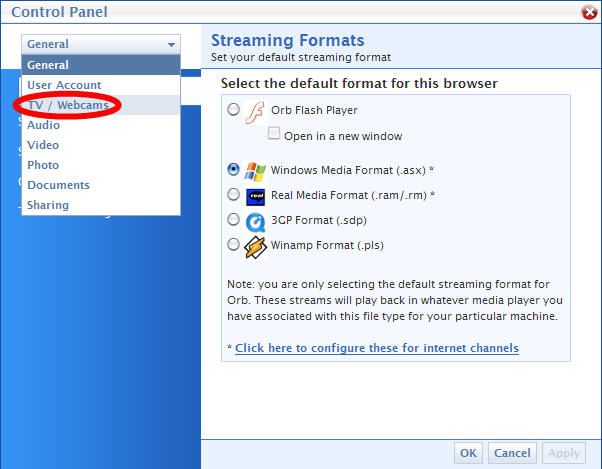The image size is (602, 469).
Task: Click the 3GP QuickTime format icon
Action: pyautogui.click(x=255, y=222)
